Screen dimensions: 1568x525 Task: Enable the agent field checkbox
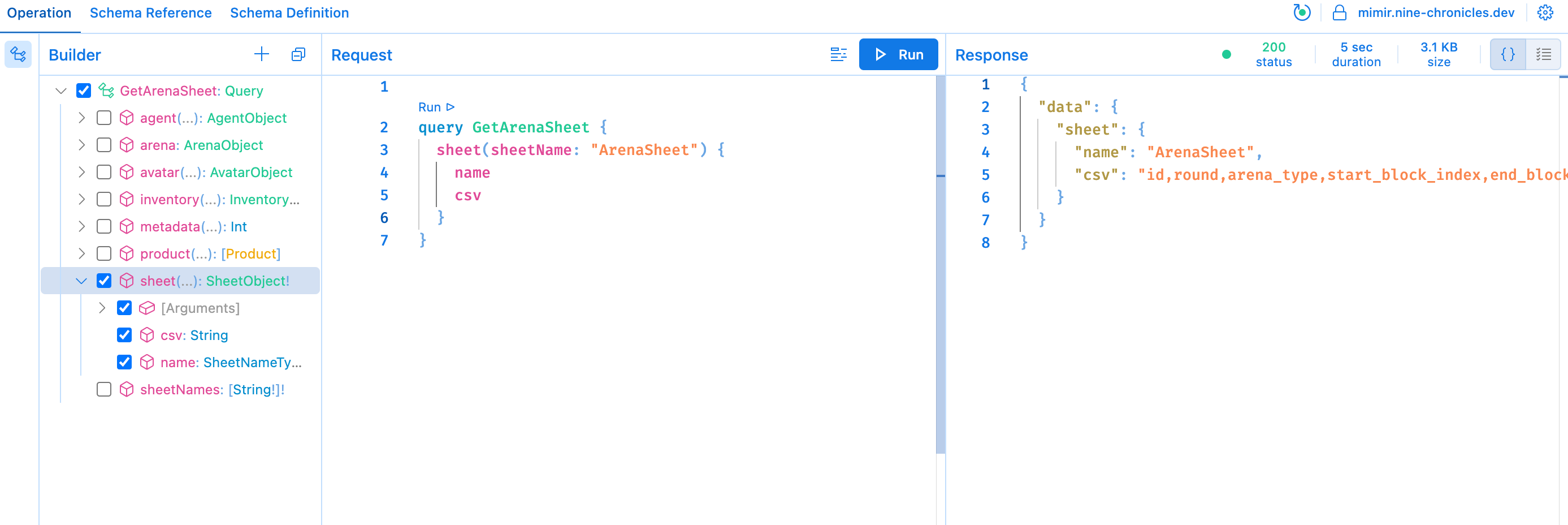click(x=104, y=118)
